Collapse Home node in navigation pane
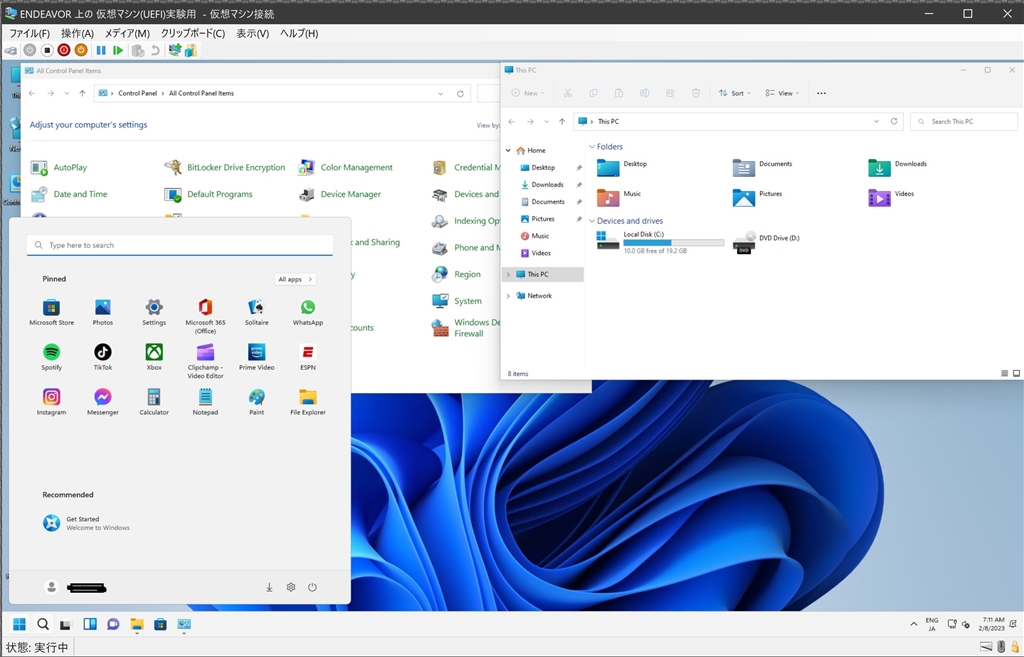Image resolution: width=1024 pixels, height=657 pixels. [509, 150]
